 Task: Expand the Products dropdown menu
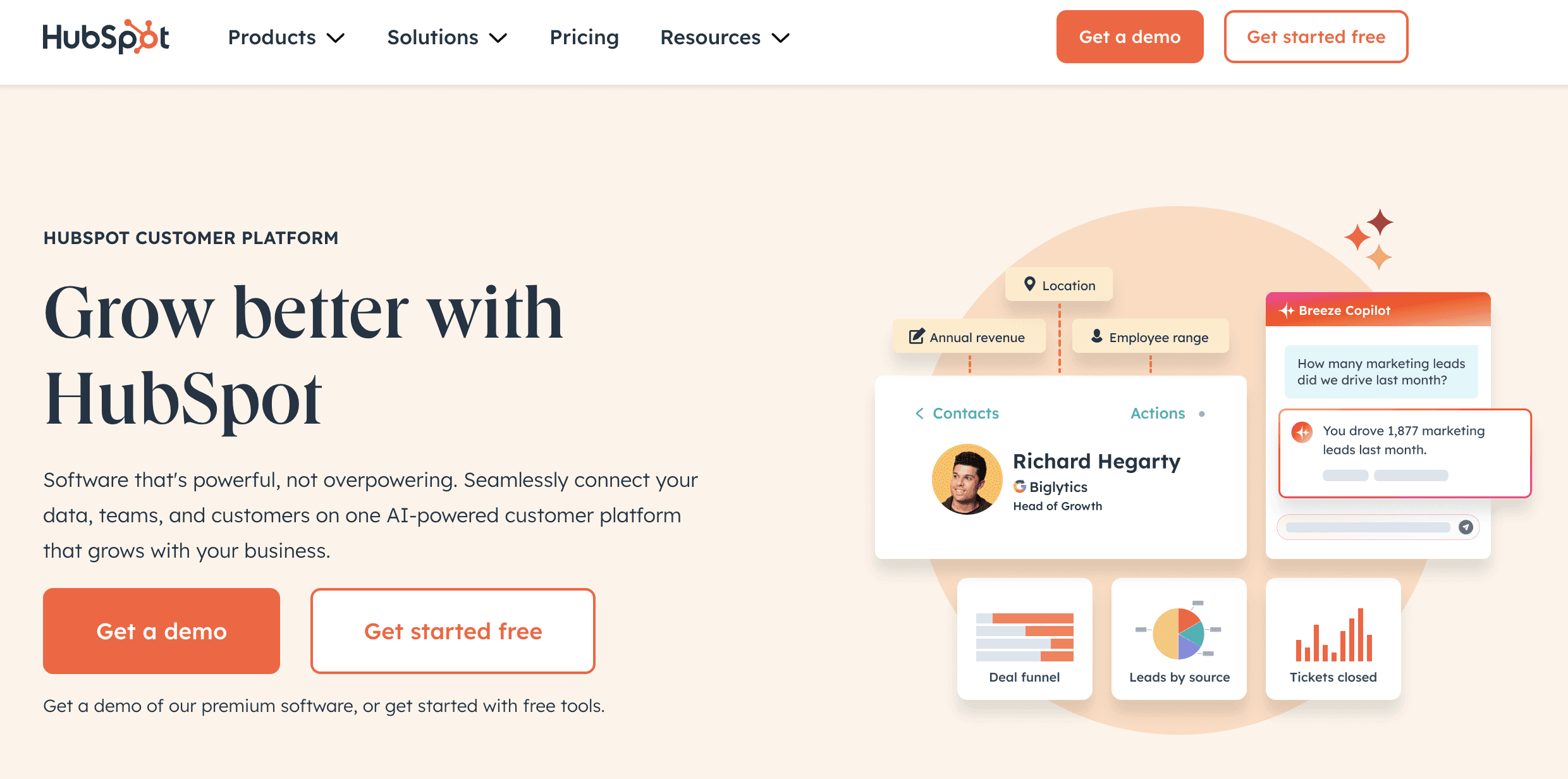286,37
